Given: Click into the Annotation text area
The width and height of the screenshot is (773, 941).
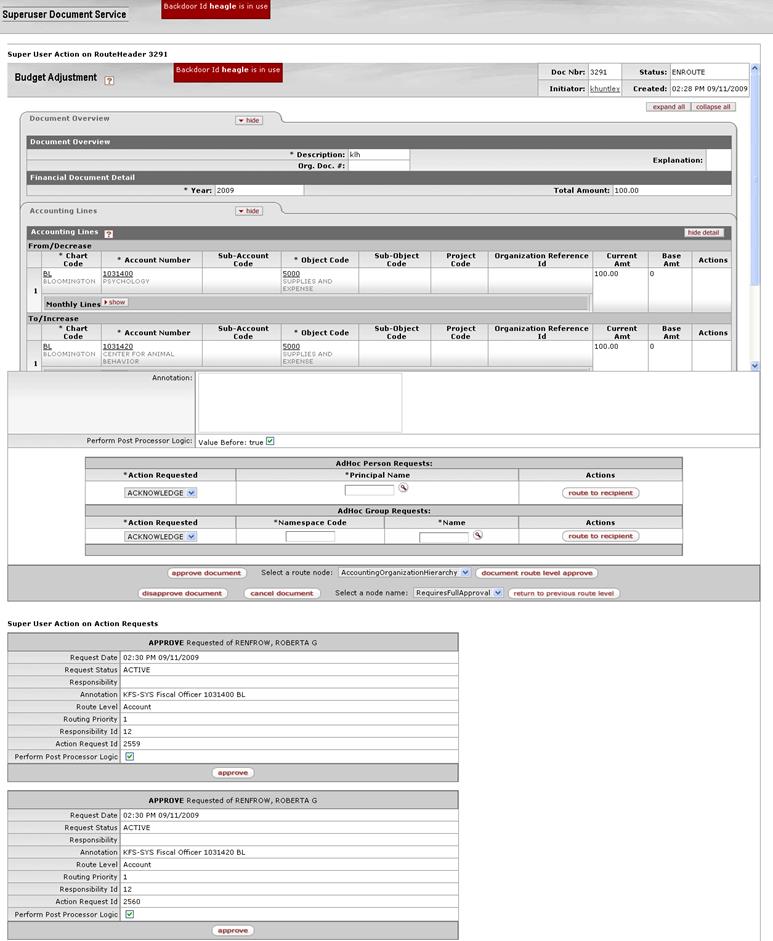Looking at the screenshot, I should coord(300,403).
